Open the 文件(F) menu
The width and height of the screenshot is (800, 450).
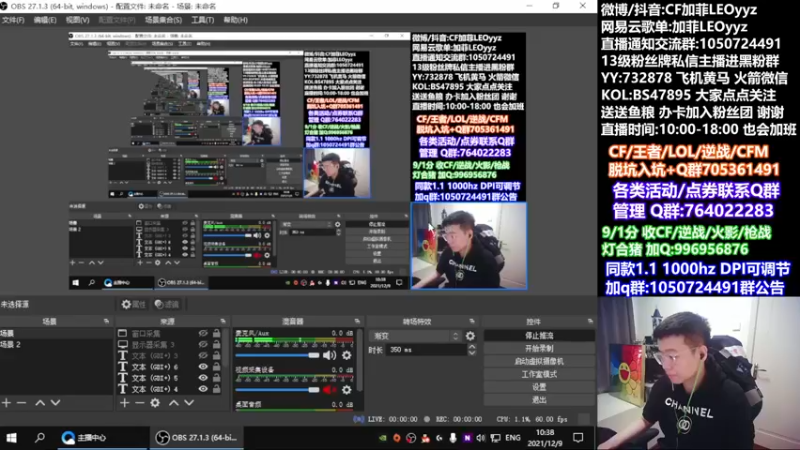[x=13, y=20]
